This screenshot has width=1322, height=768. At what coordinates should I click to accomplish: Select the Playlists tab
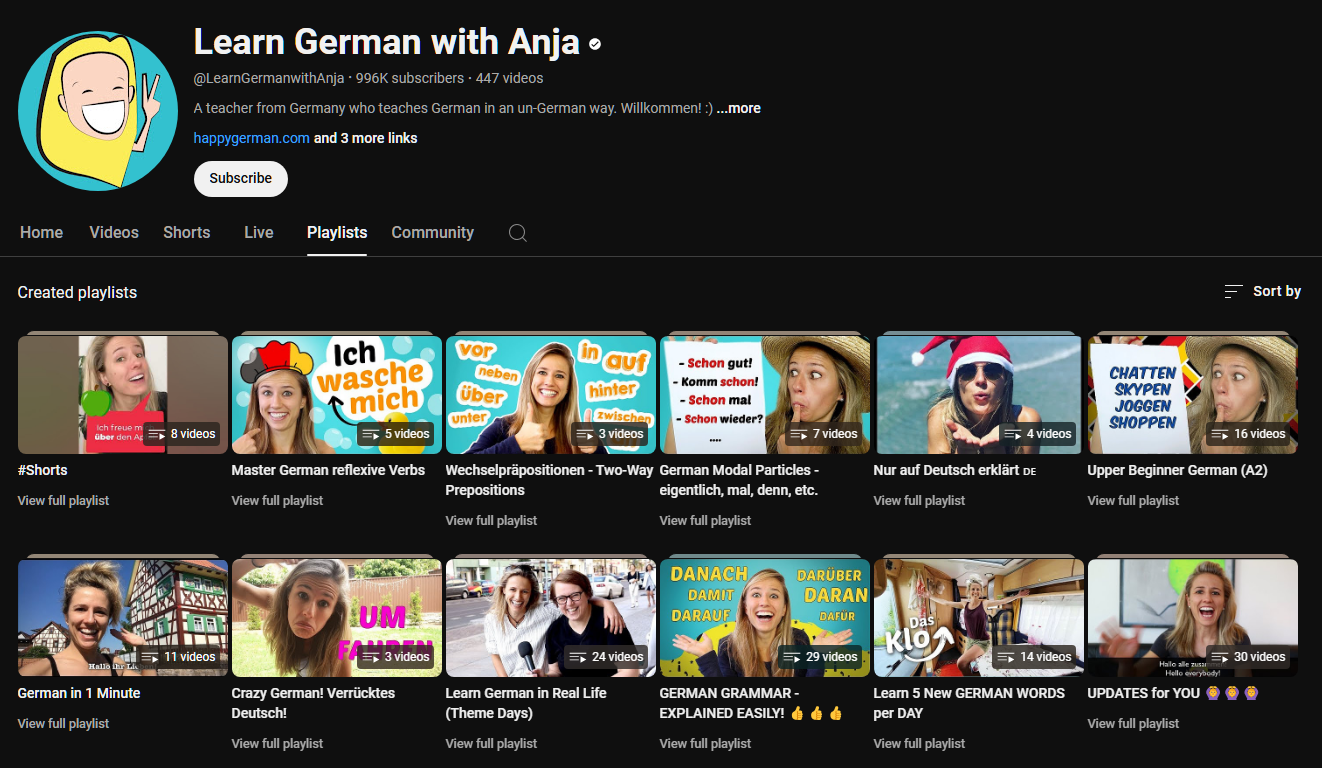pyautogui.click(x=337, y=232)
